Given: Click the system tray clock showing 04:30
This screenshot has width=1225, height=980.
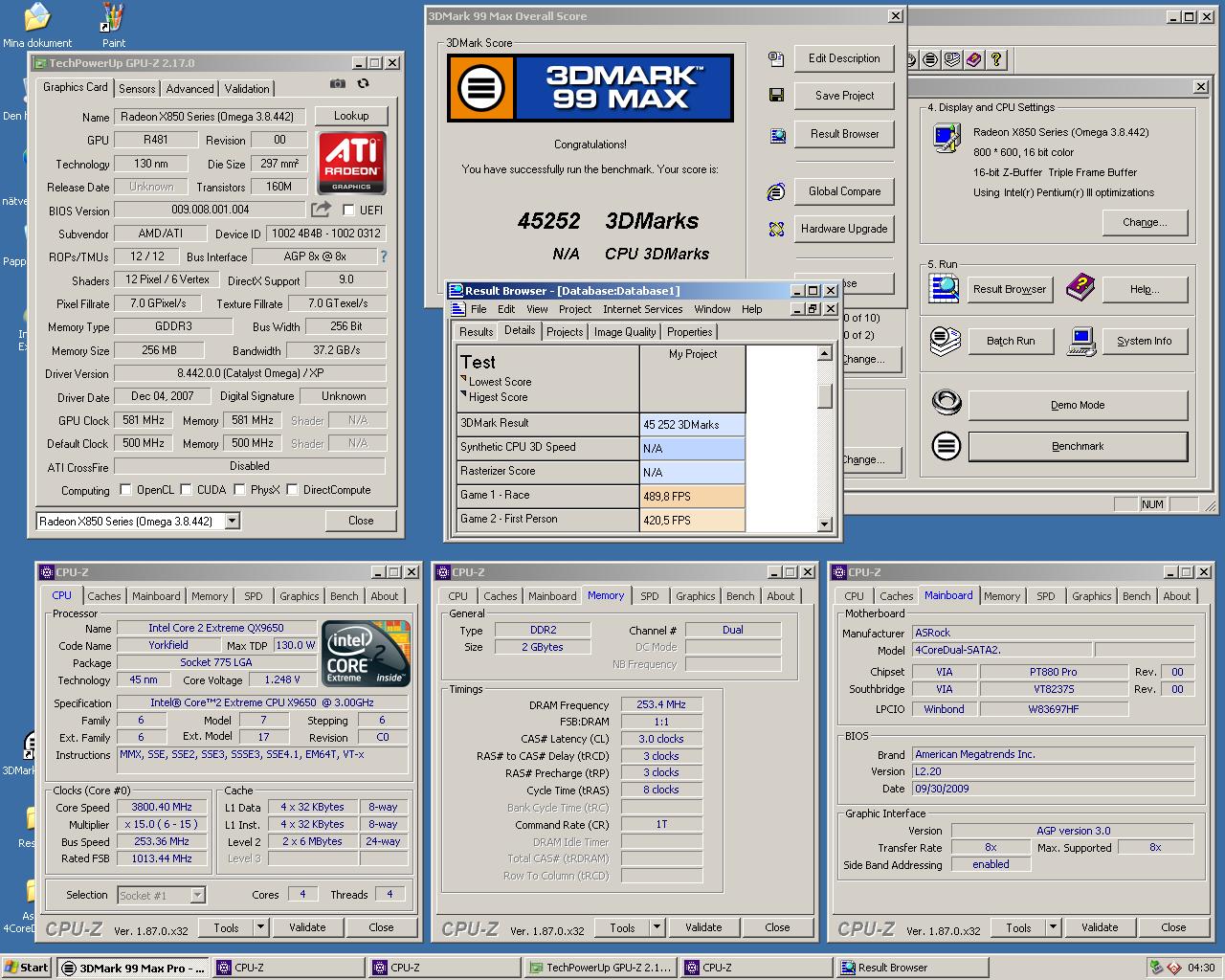Looking at the screenshot, I should 1201,968.
